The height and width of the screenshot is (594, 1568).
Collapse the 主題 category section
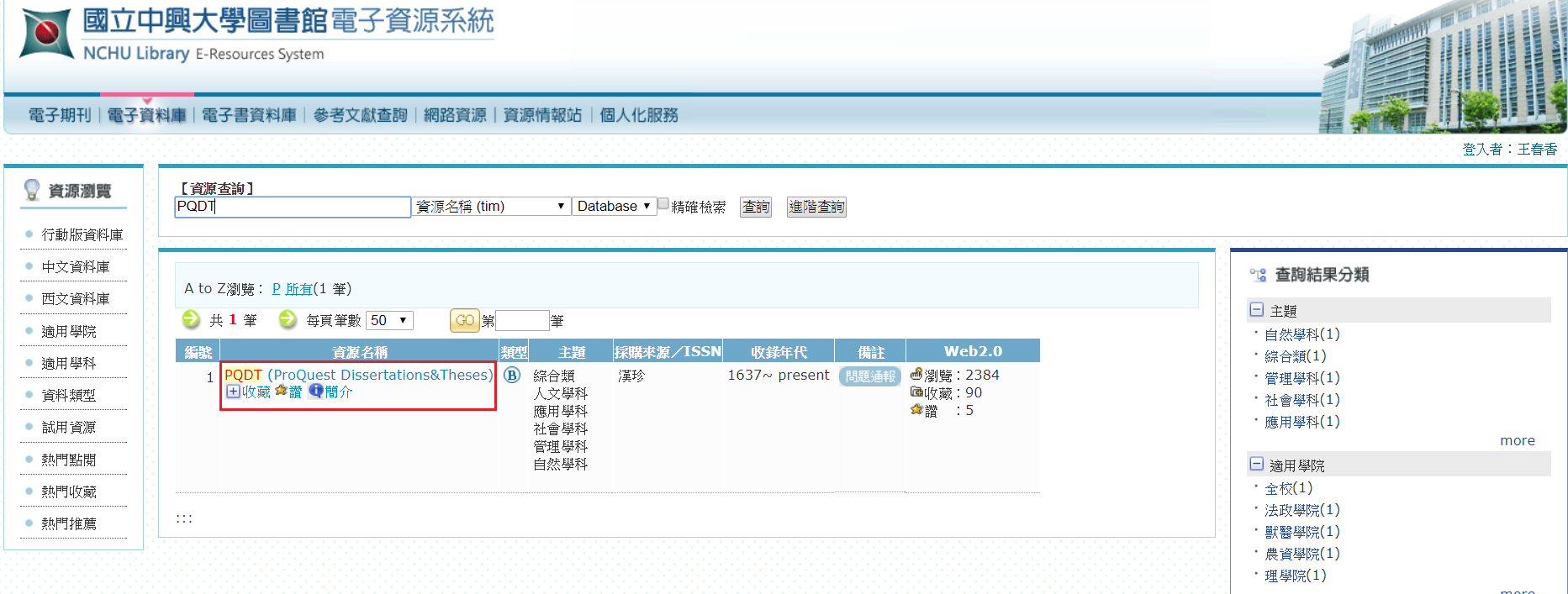coord(1257,310)
